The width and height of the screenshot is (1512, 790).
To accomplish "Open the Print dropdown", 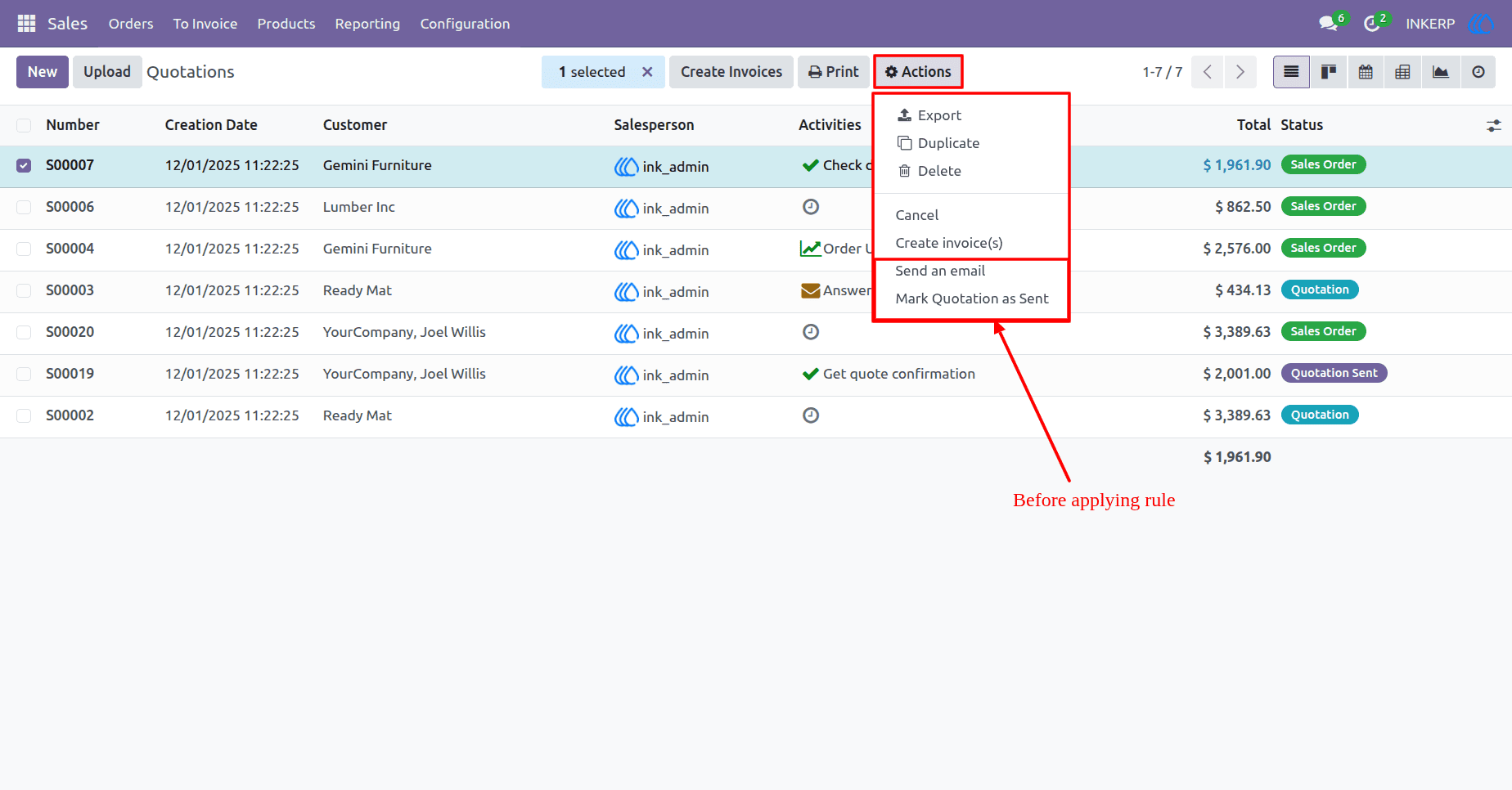I will [833, 72].
